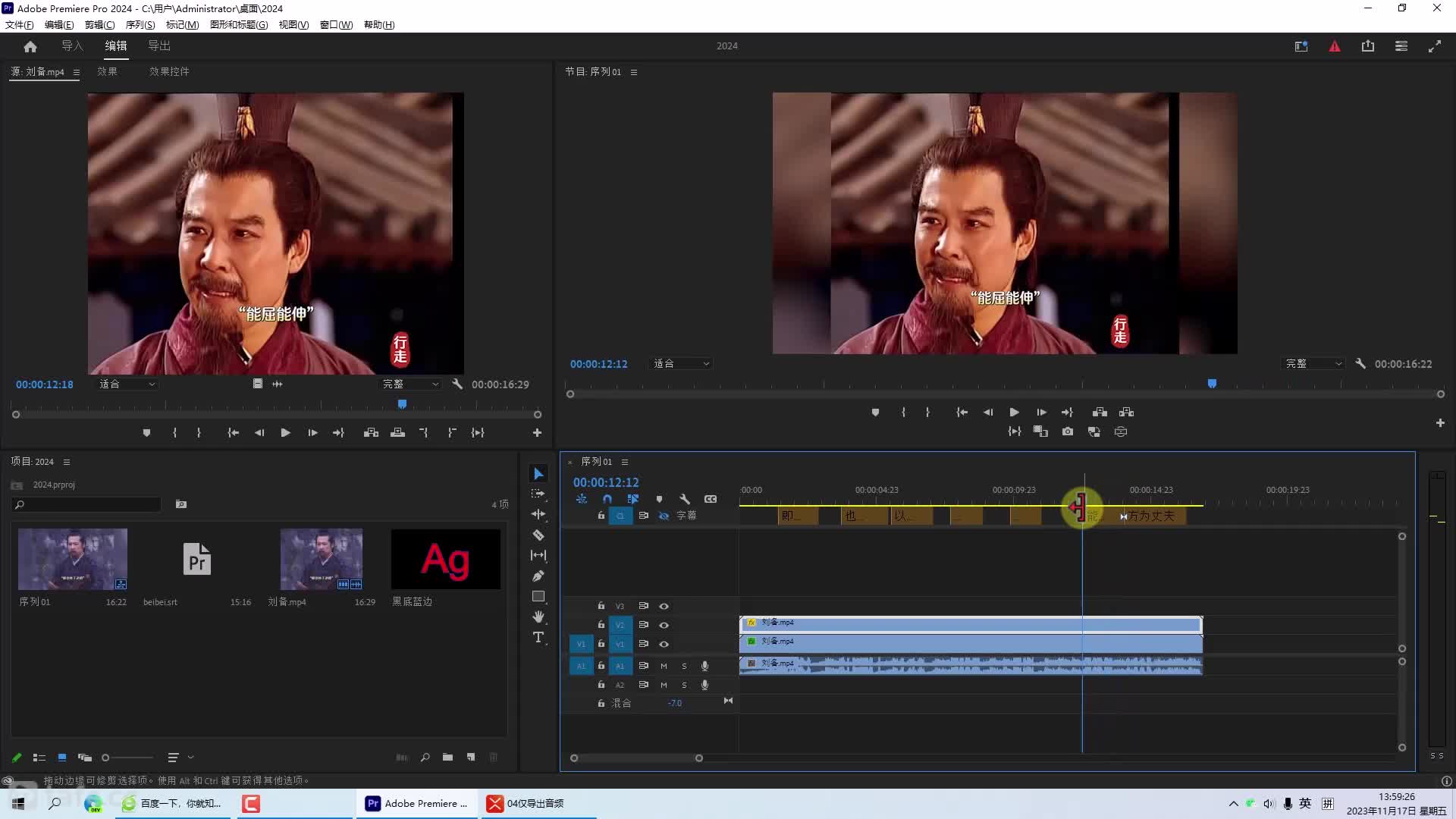Open Project 2024 panel menu
Viewport: 1456px width, 819px height.
tap(67, 462)
